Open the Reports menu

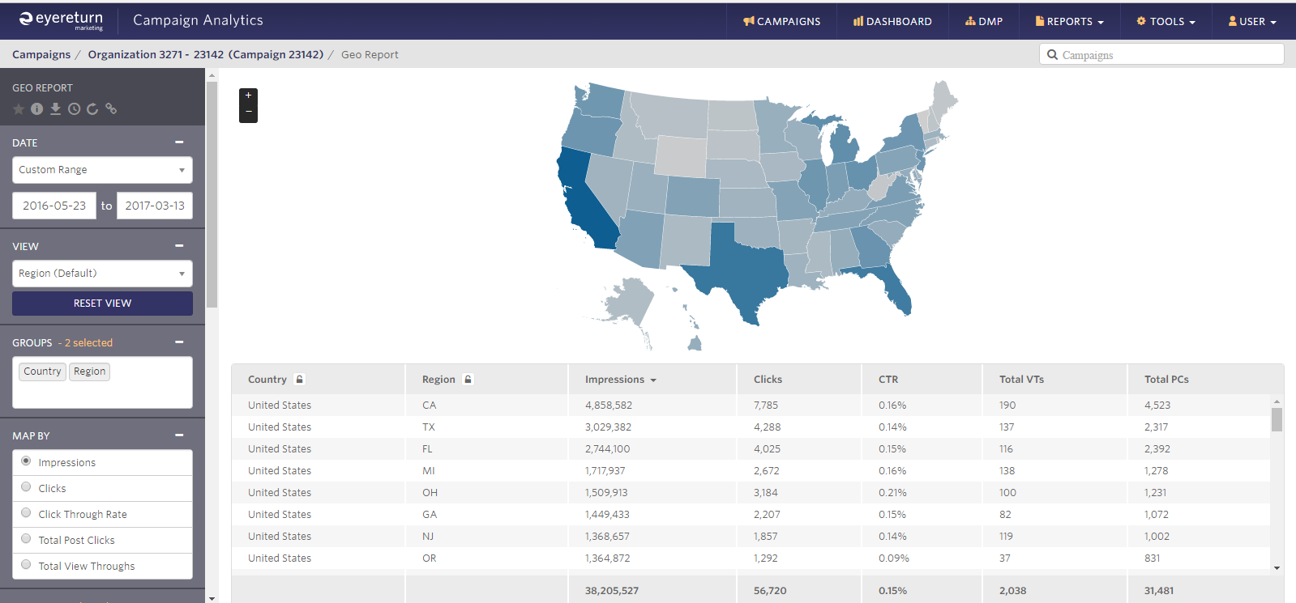pos(1069,21)
